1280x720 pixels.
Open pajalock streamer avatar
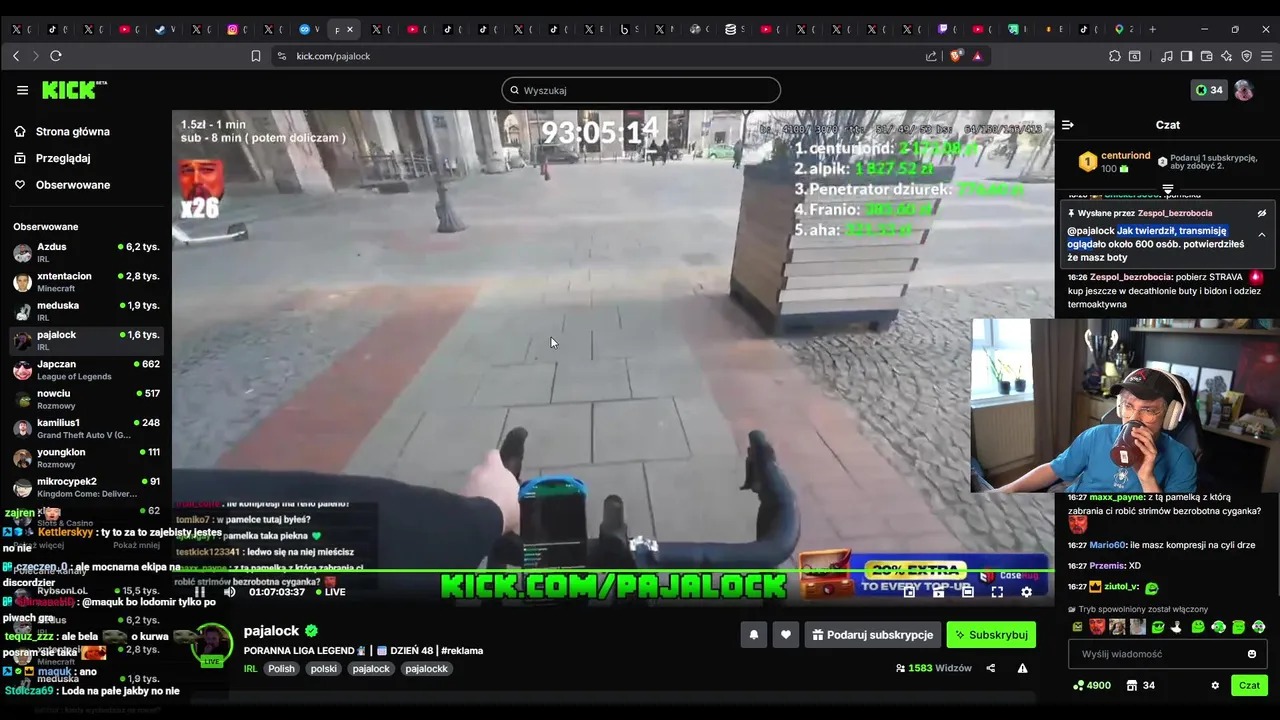click(x=212, y=645)
